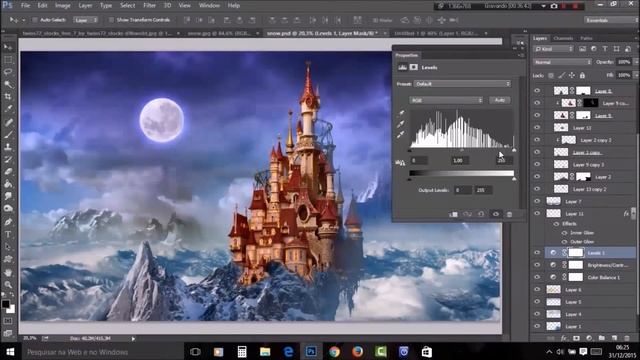Viewport: 640px width, 360px height.
Task: Open the blend mode Normal dropdown
Action: (x=562, y=62)
